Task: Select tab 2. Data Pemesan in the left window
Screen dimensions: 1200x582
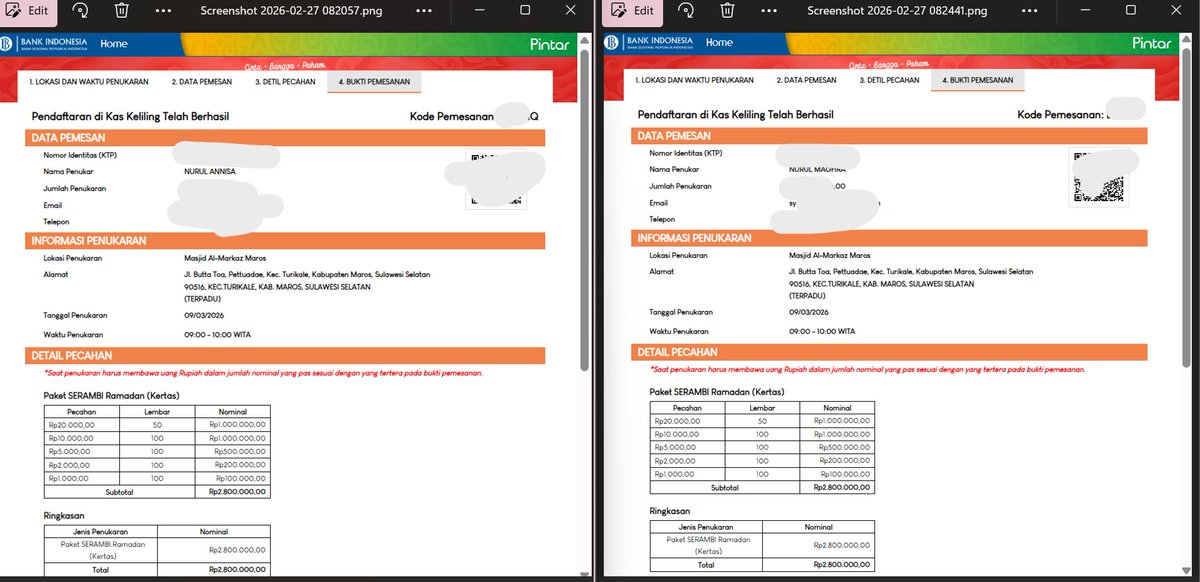Action: tap(201, 82)
